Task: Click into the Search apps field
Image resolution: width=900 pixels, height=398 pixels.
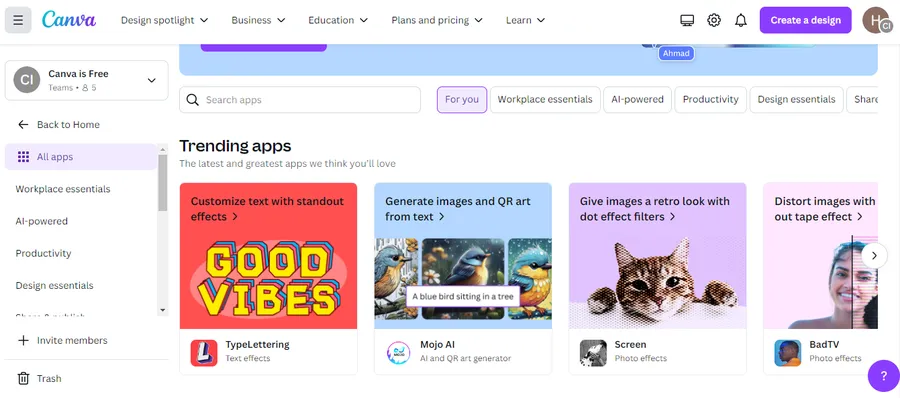Action: click(x=300, y=100)
